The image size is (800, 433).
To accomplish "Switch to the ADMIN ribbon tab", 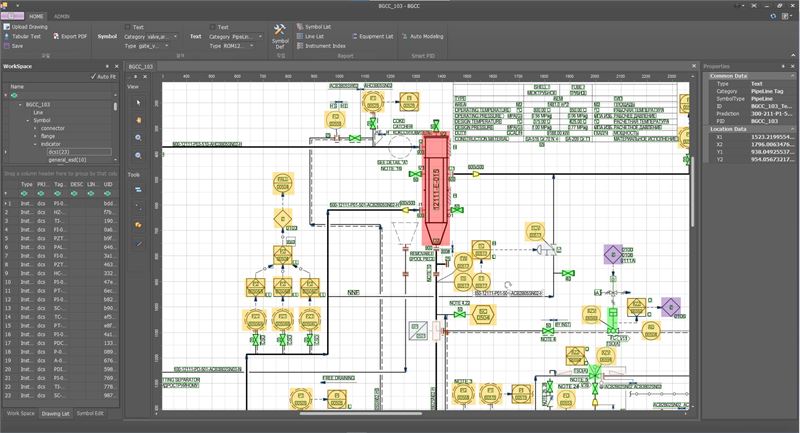I will pos(62,16).
